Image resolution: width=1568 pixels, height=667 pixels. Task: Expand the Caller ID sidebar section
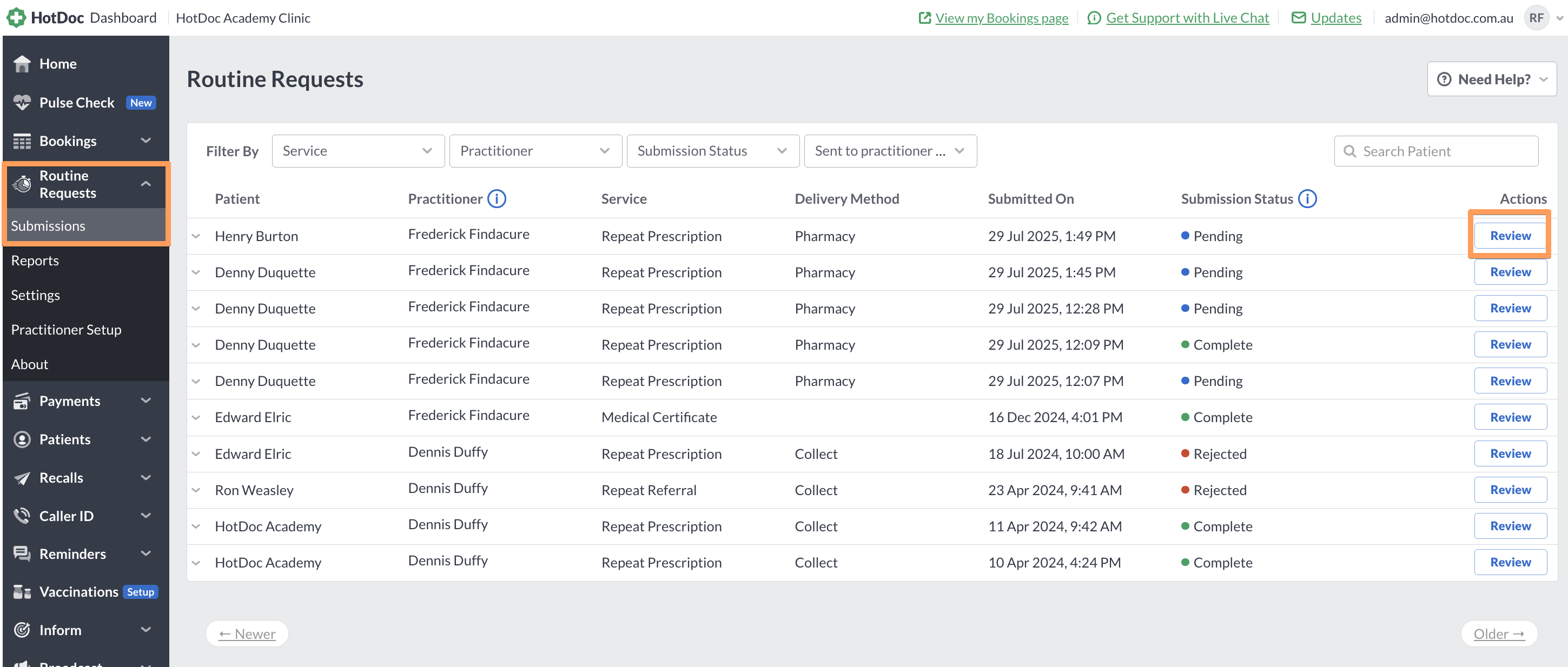tap(146, 516)
